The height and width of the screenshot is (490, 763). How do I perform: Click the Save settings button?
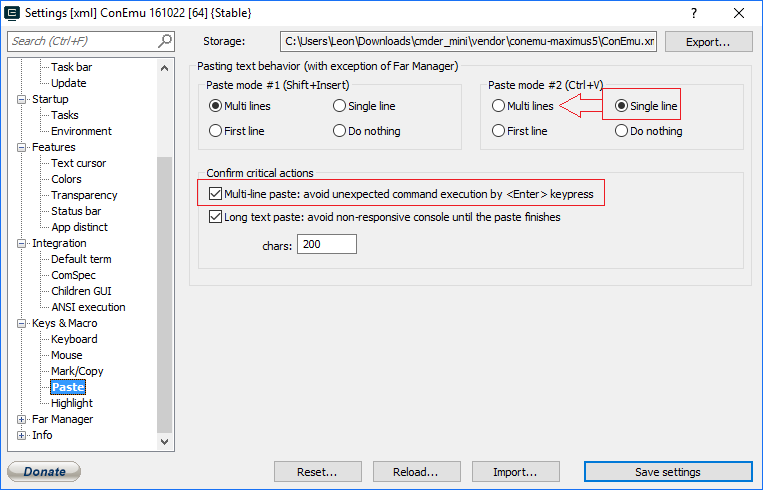(668, 472)
